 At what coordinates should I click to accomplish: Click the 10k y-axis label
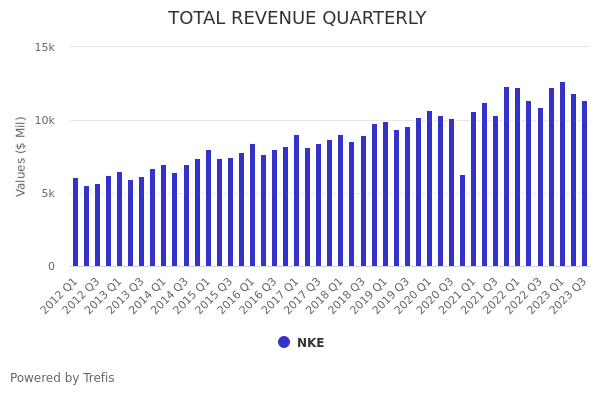[44, 120]
